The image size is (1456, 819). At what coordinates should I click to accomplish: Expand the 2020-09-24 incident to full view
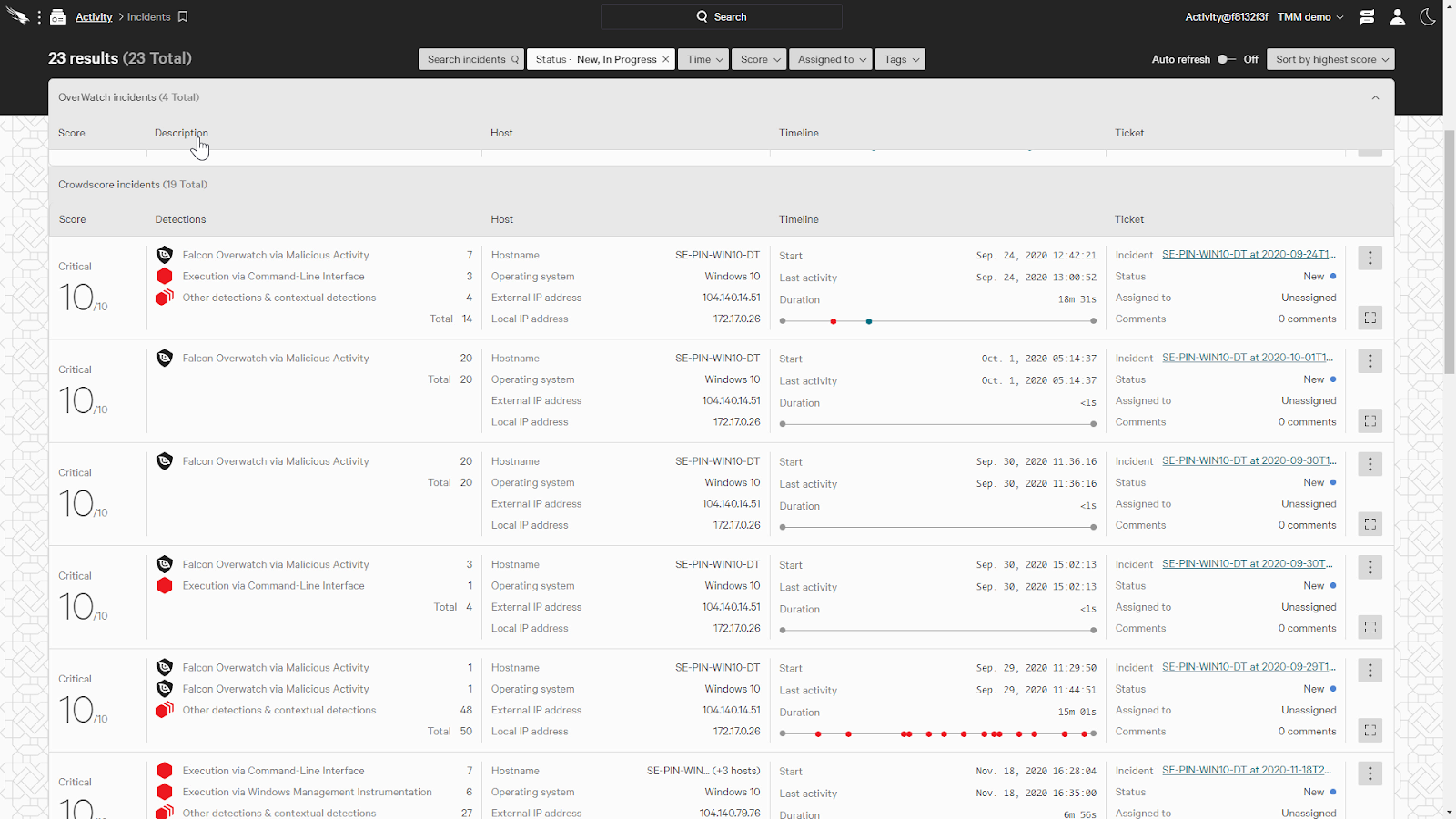(1370, 318)
